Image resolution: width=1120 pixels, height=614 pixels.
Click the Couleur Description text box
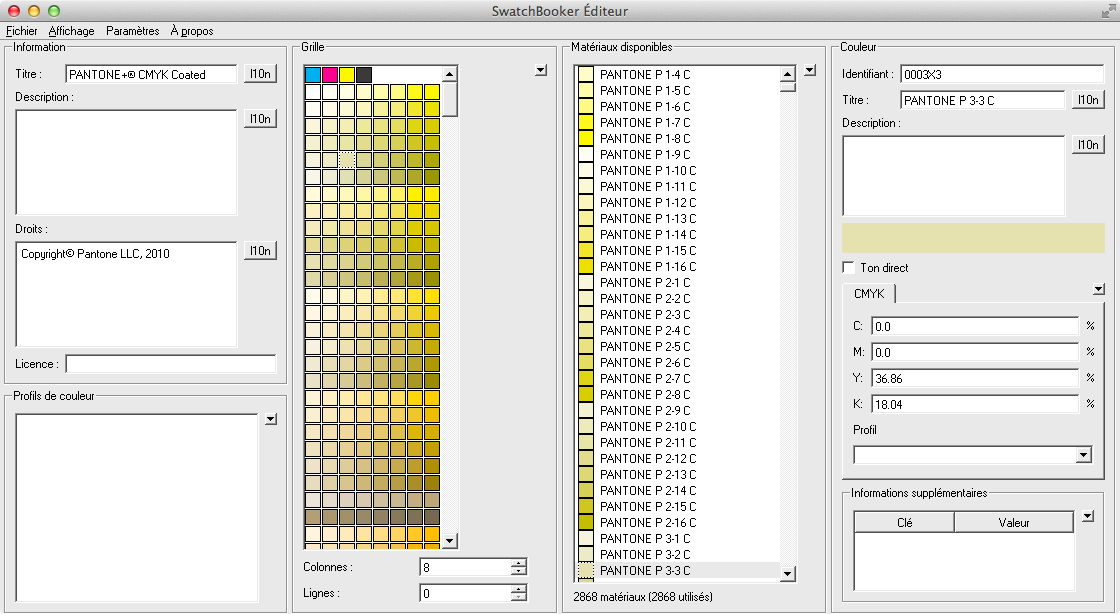954,176
